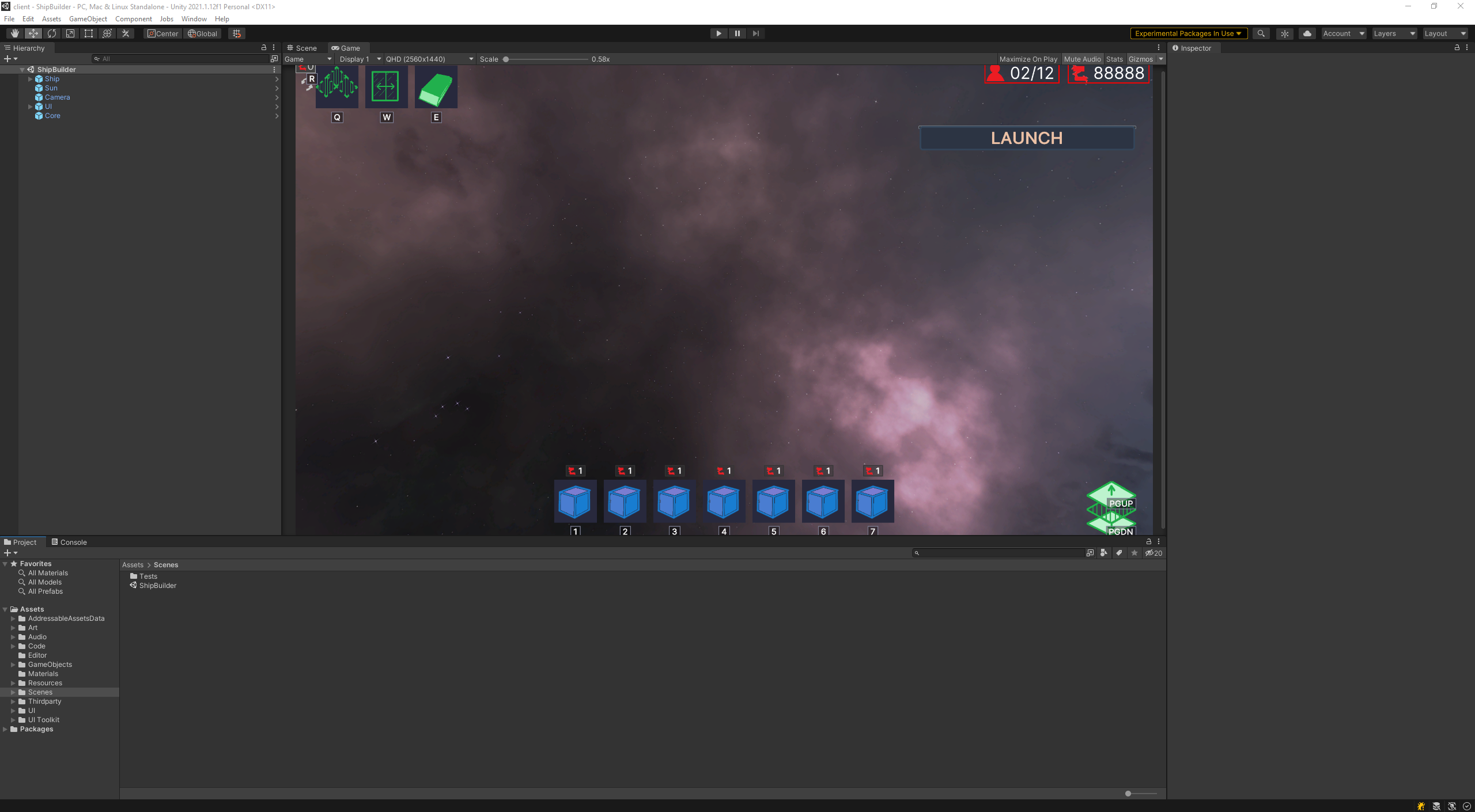The image size is (1475, 812).
Task: Expand the AddressableAssetsData folder
Action: pyautogui.click(x=13, y=619)
